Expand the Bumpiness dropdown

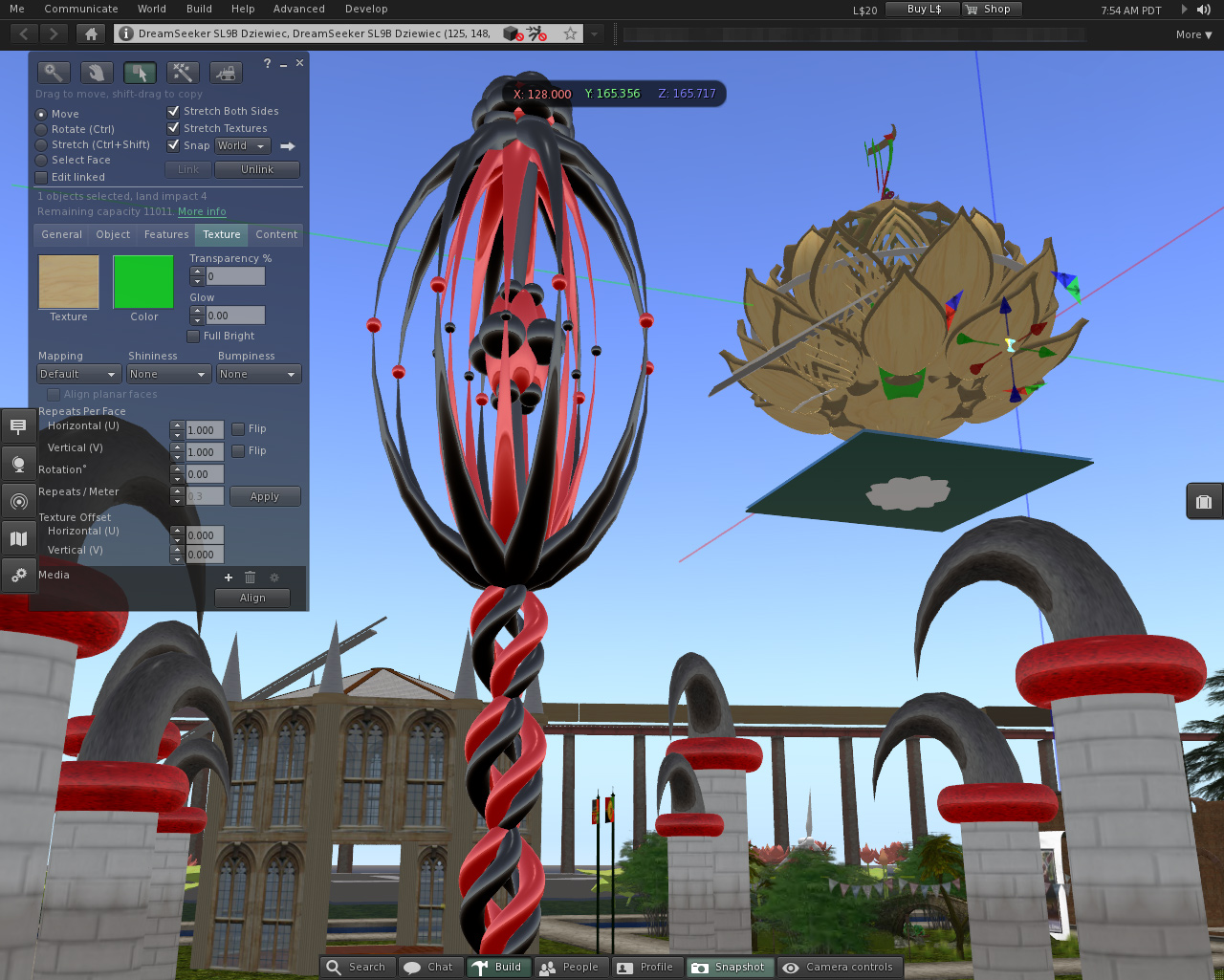tap(258, 375)
